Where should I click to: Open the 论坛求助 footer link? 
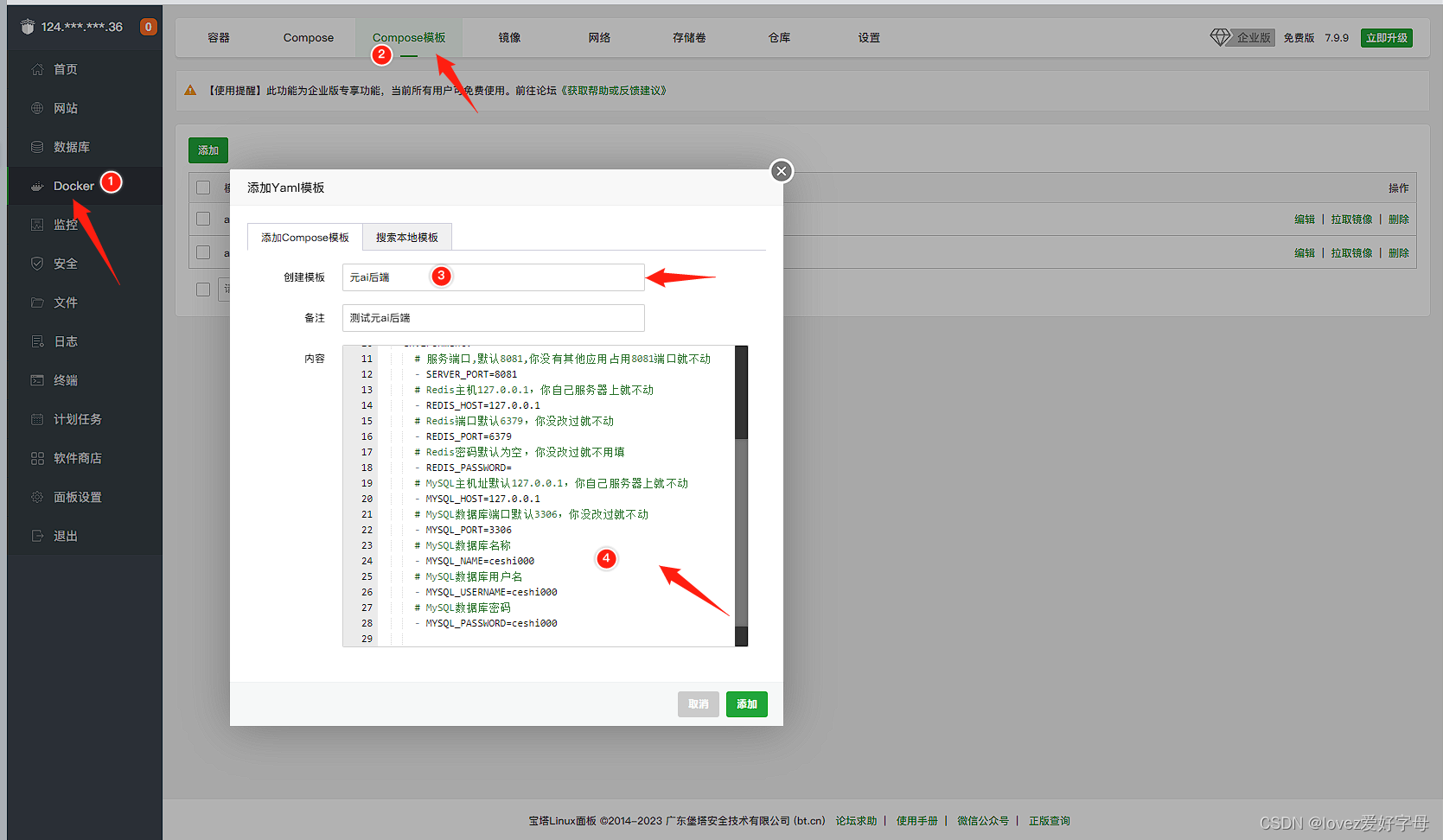[856, 821]
